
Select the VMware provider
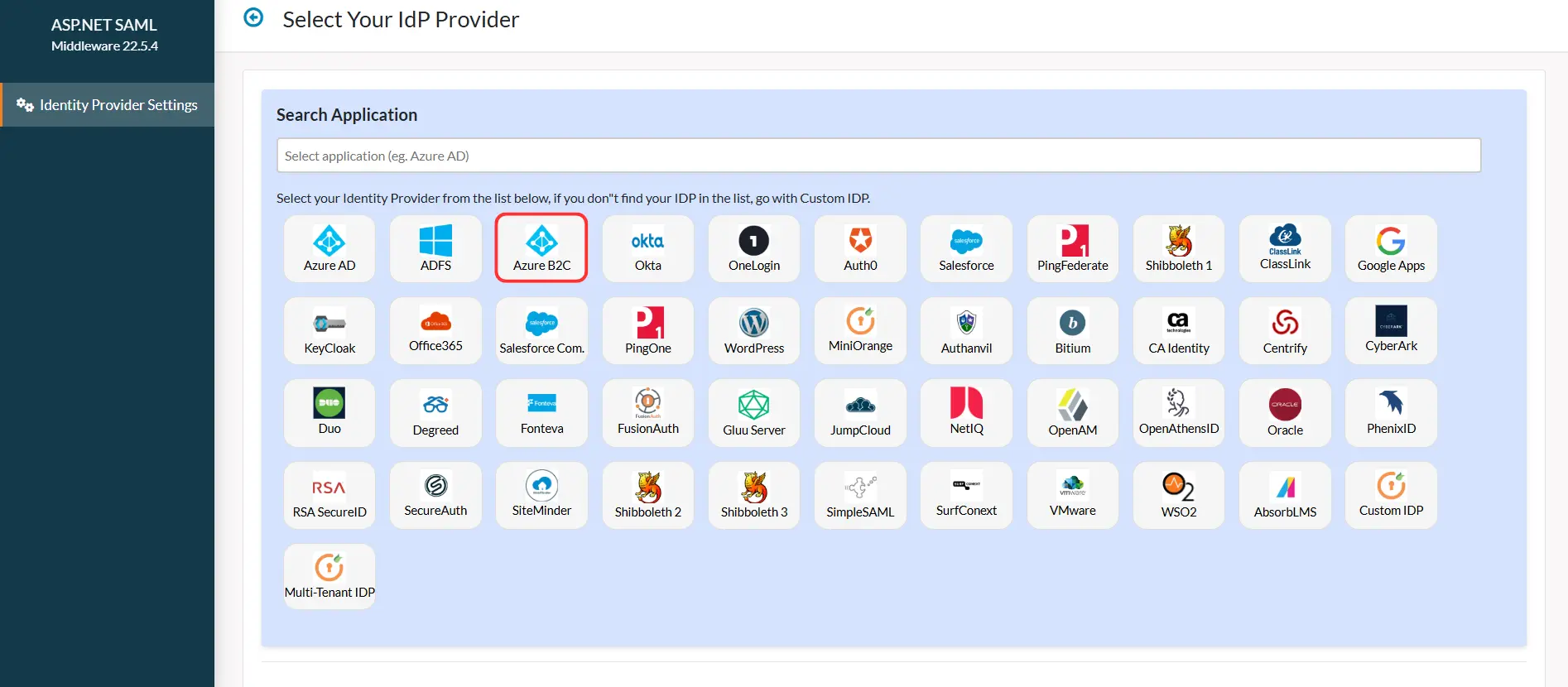(1073, 495)
